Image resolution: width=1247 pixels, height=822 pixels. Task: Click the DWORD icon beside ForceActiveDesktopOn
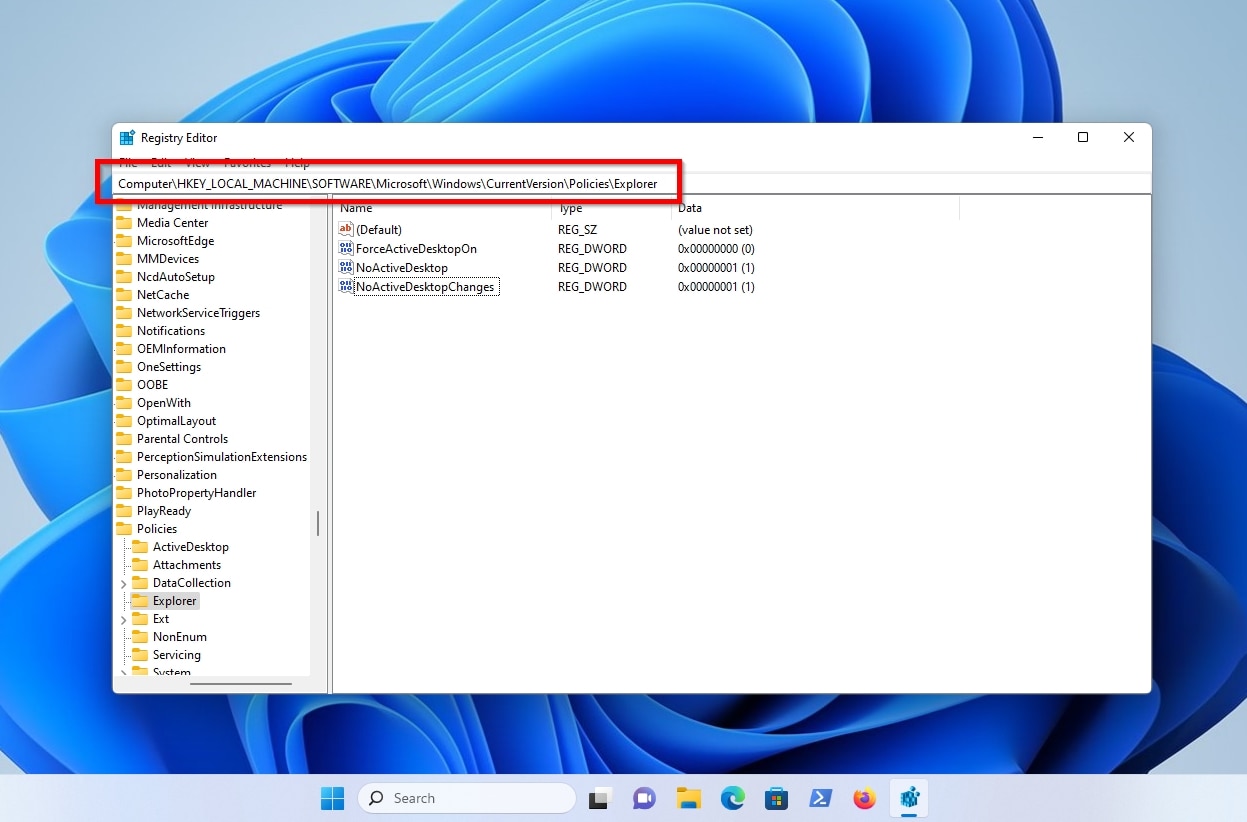pyautogui.click(x=345, y=248)
